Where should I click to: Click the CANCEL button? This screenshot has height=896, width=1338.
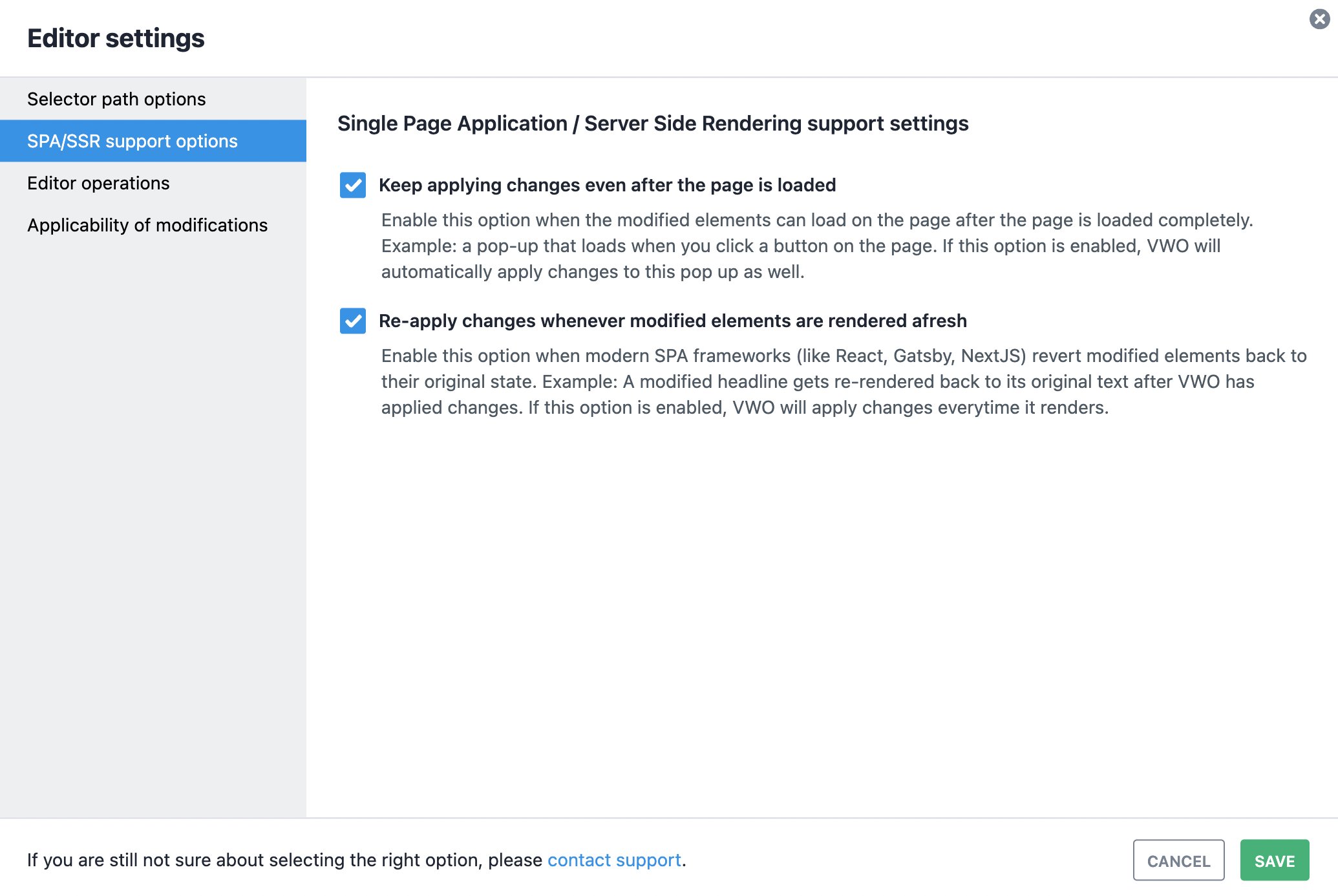pyautogui.click(x=1178, y=859)
